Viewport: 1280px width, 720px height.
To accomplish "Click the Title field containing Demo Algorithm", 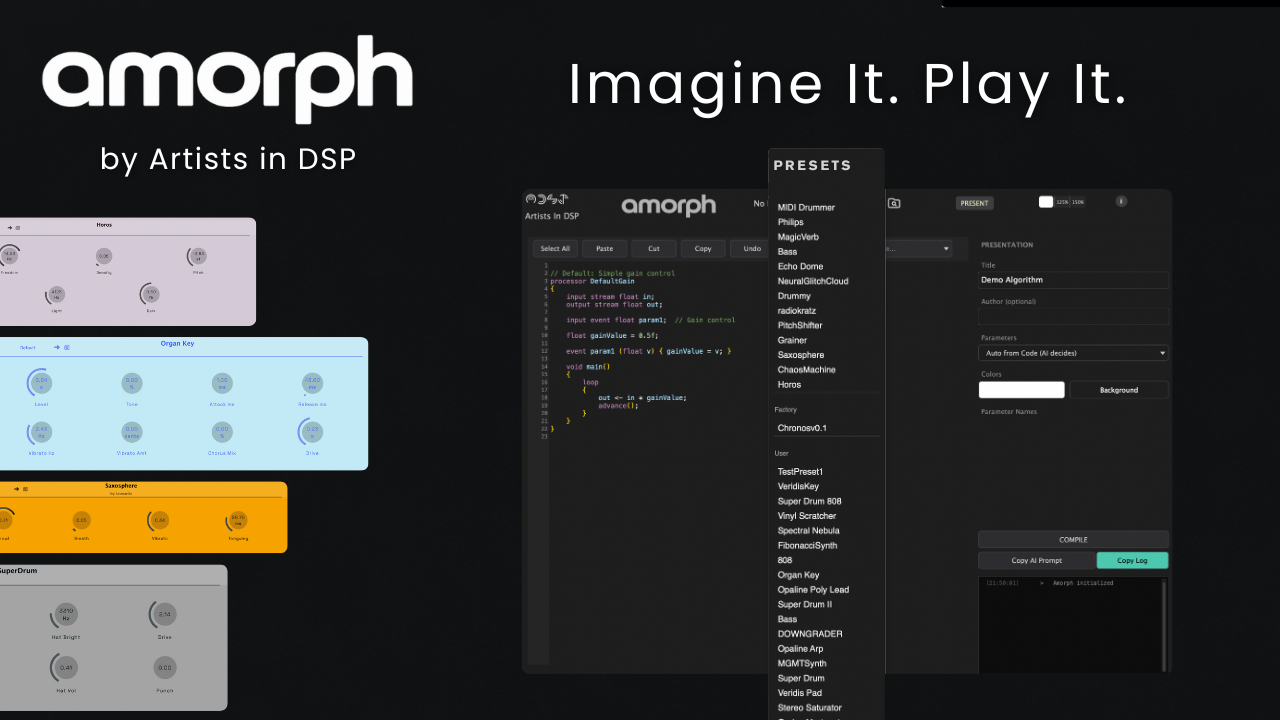I will click(1073, 280).
